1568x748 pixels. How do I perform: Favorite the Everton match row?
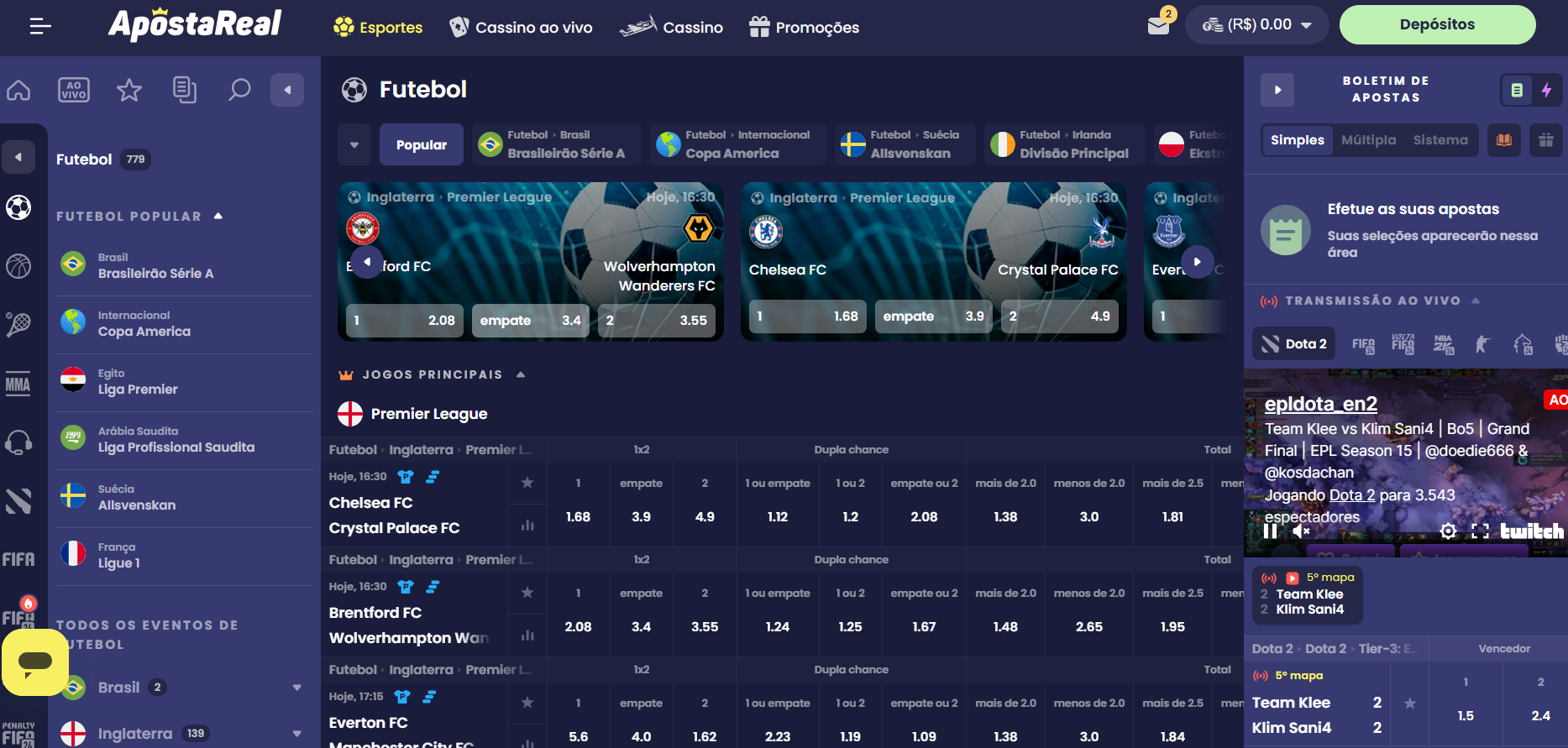pyautogui.click(x=527, y=703)
